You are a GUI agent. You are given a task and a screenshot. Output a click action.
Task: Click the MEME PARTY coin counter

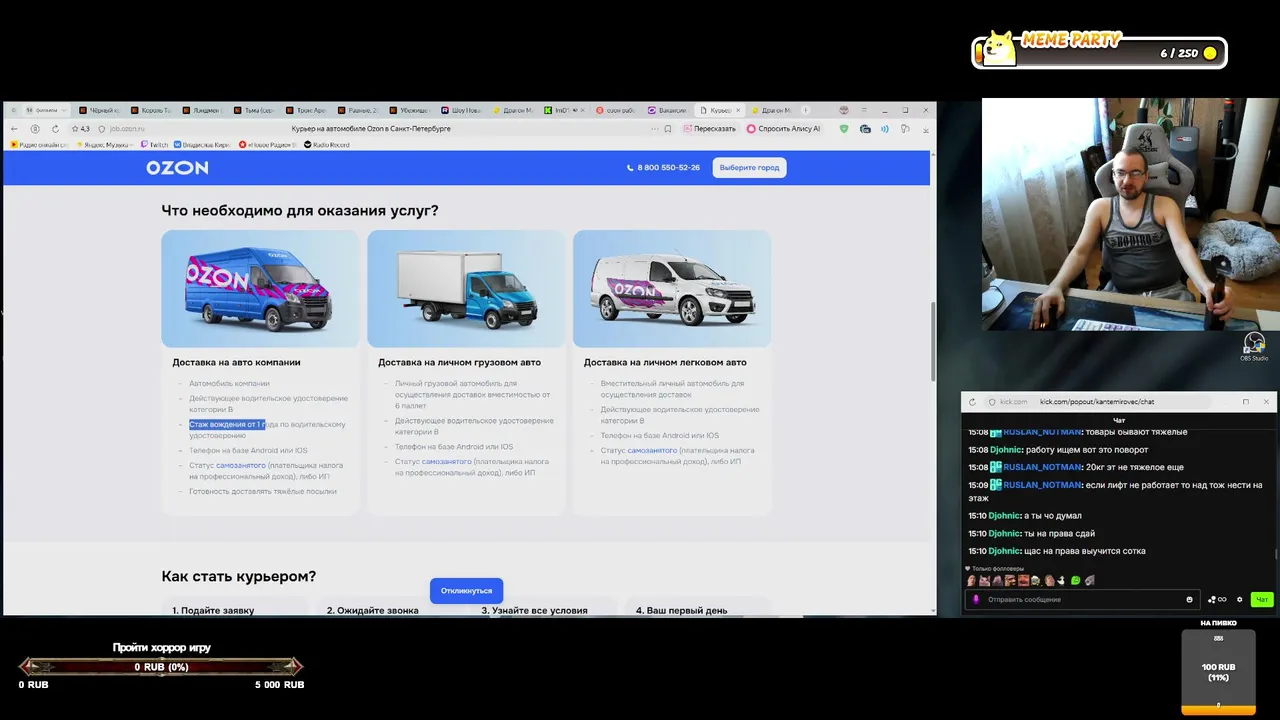[1099, 51]
